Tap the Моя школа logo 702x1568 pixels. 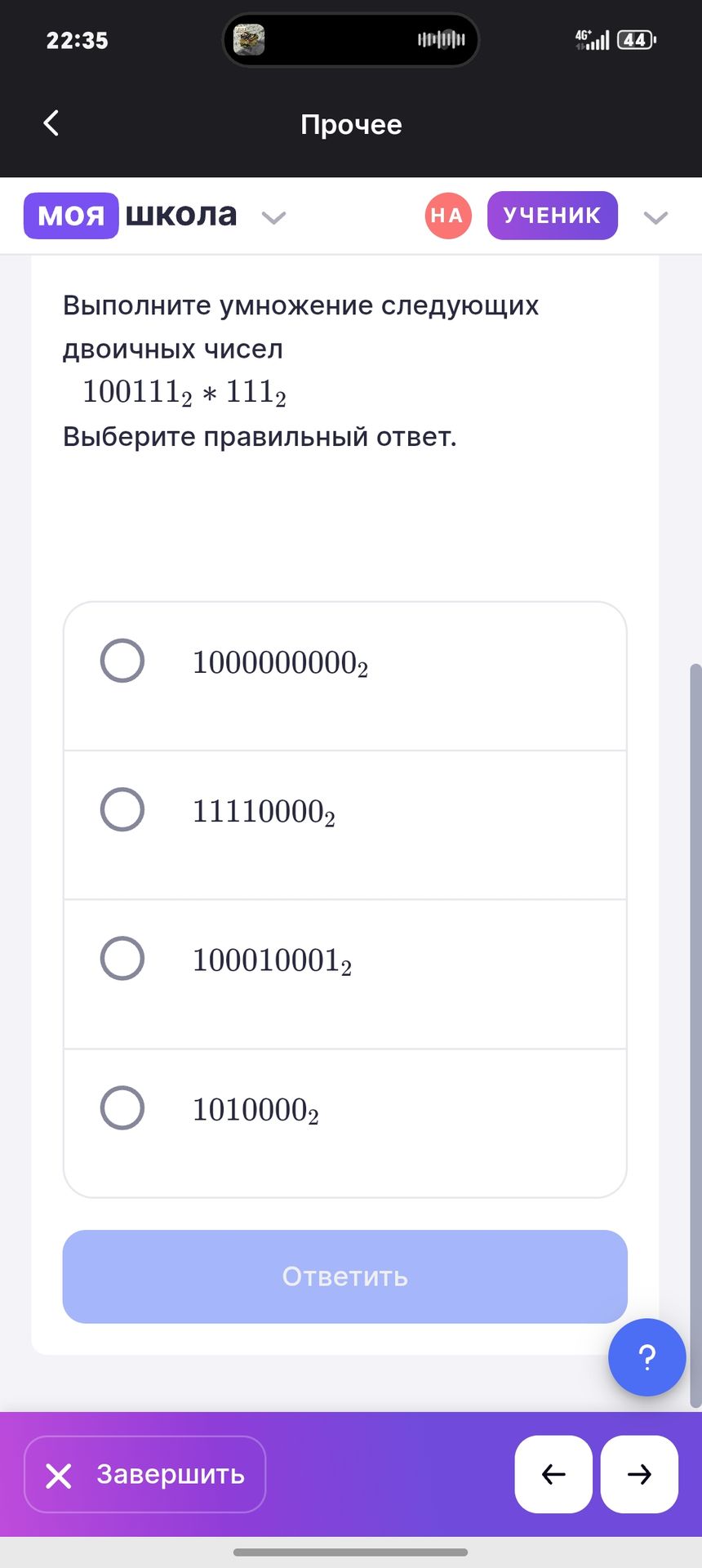tap(131, 216)
